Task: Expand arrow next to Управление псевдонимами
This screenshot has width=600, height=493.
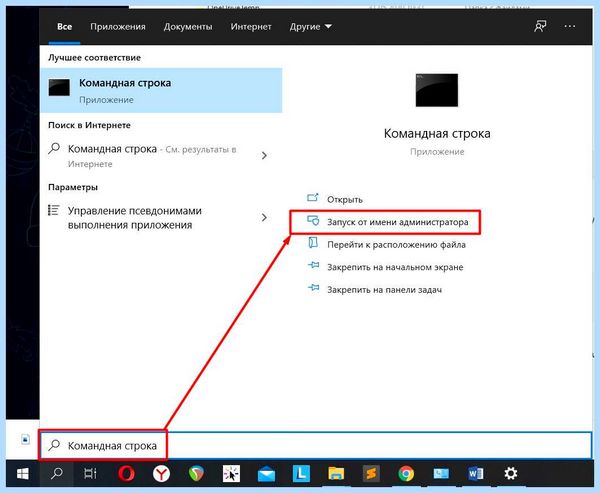Action: [x=264, y=217]
